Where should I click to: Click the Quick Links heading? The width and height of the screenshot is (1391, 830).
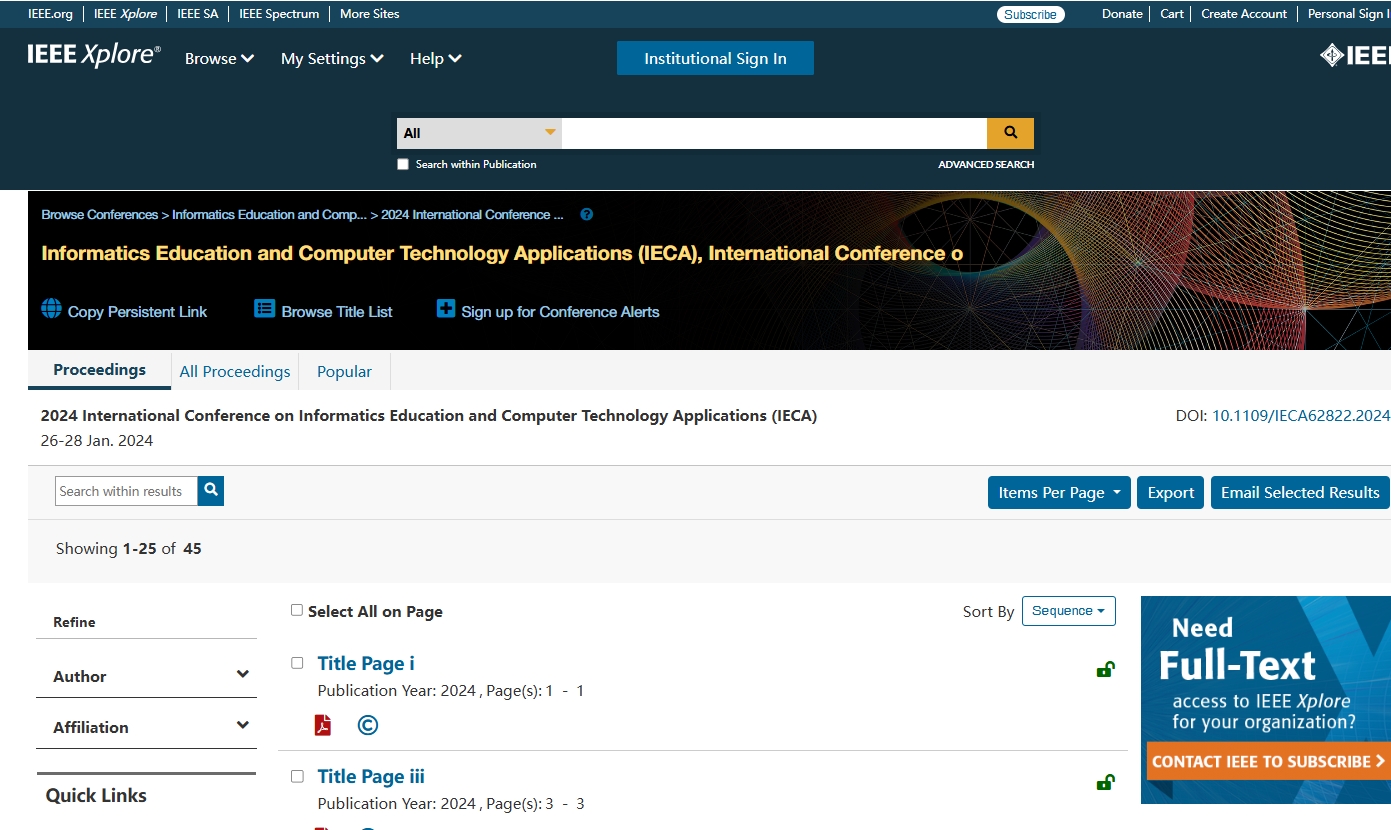pos(96,795)
